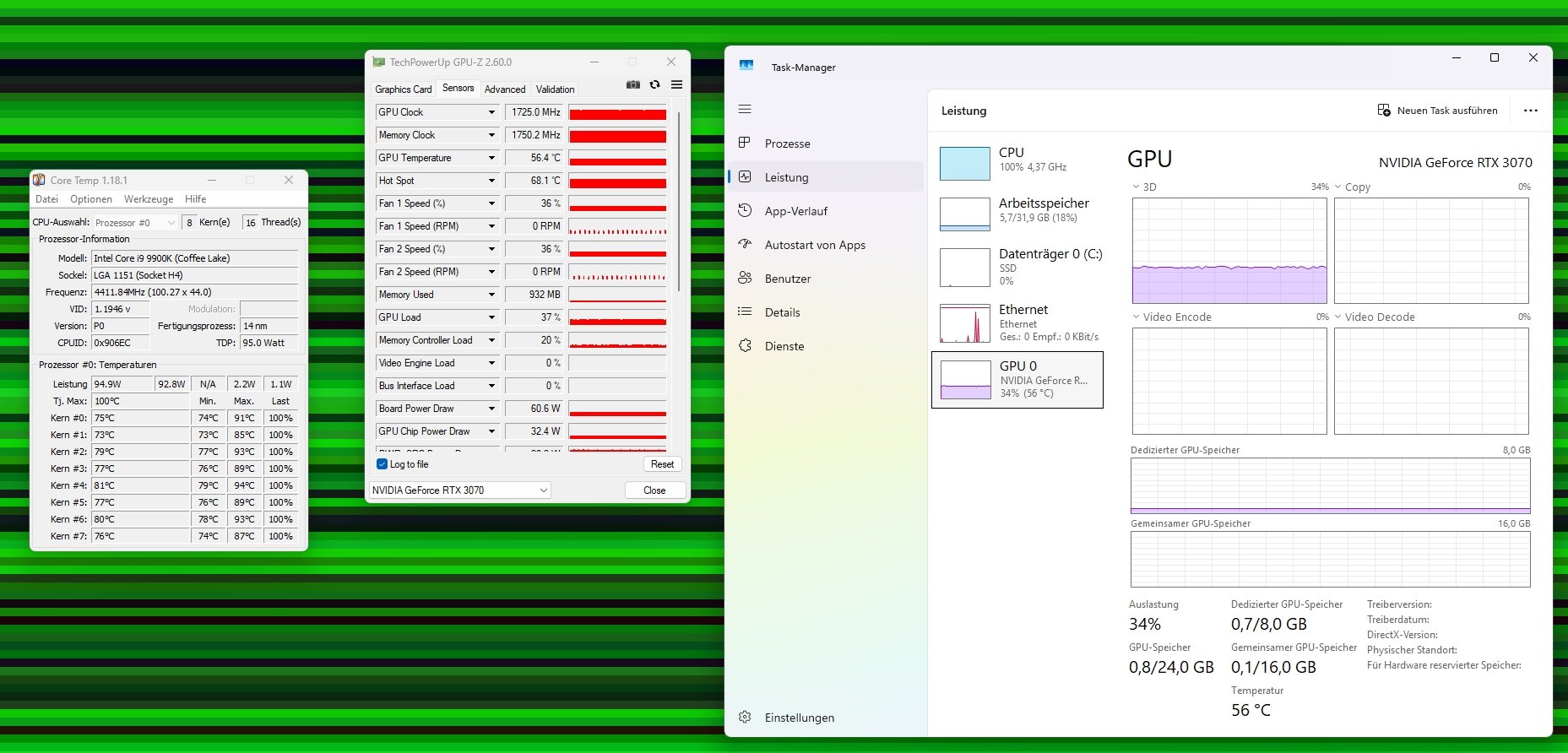Open the Core Temp Optionen menu
The height and width of the screenshot is (753, 1568).
click(91, 199)
